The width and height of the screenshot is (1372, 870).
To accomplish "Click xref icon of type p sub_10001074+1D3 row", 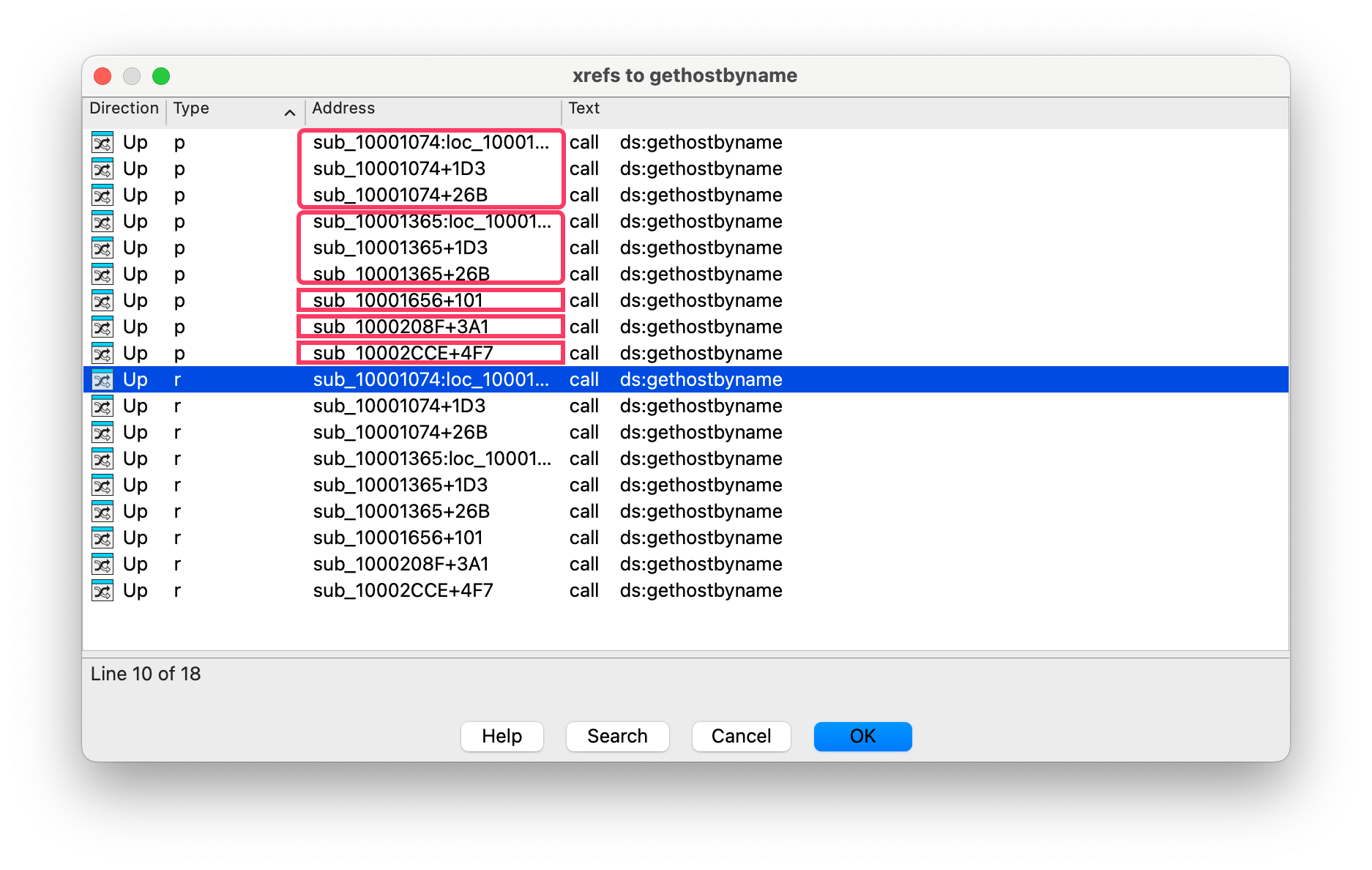I will coord(102,168).
